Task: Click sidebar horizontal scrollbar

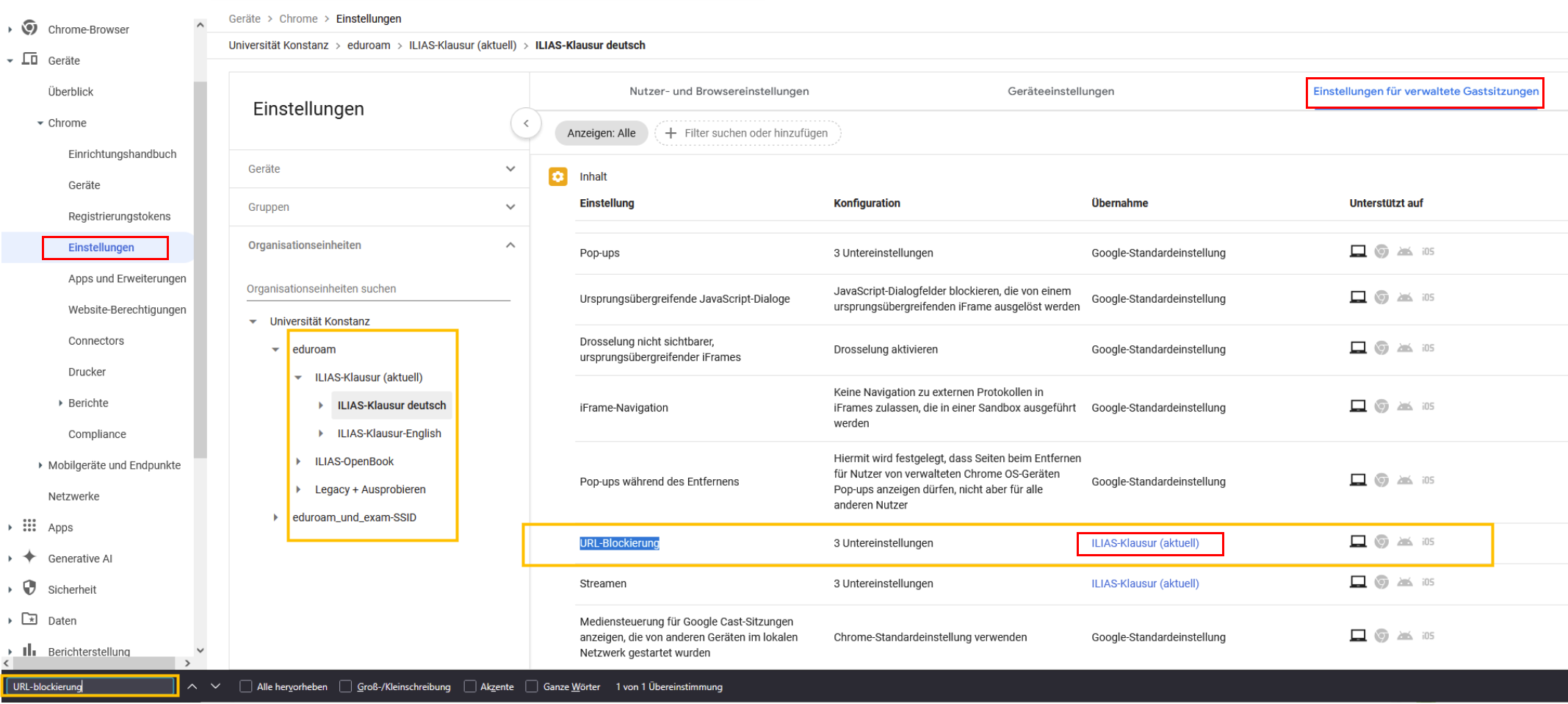Action: pos(94,663)
